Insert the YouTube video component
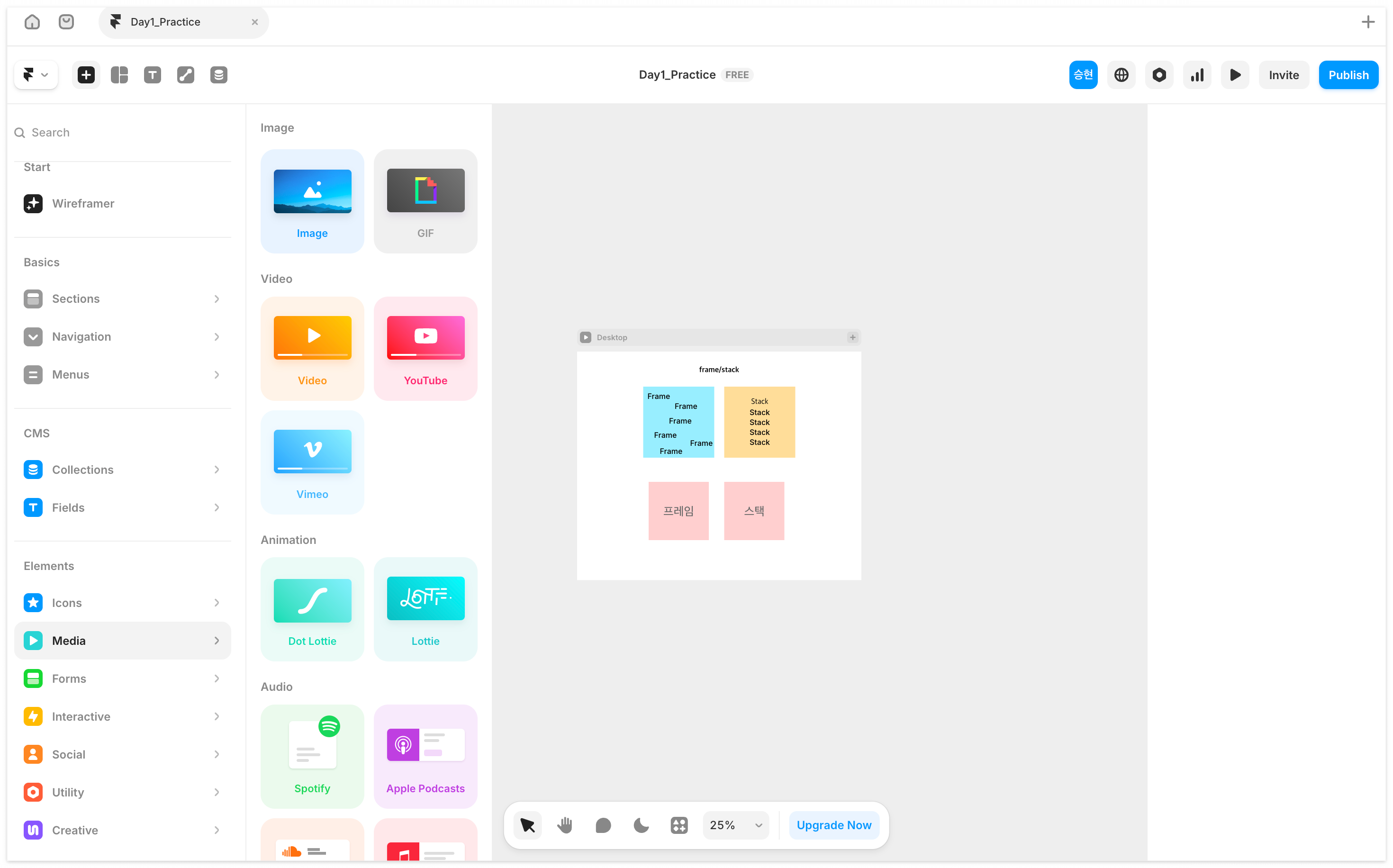This screenshot has height=868, width=1393. pyautogui.click(x=425, y=348)
